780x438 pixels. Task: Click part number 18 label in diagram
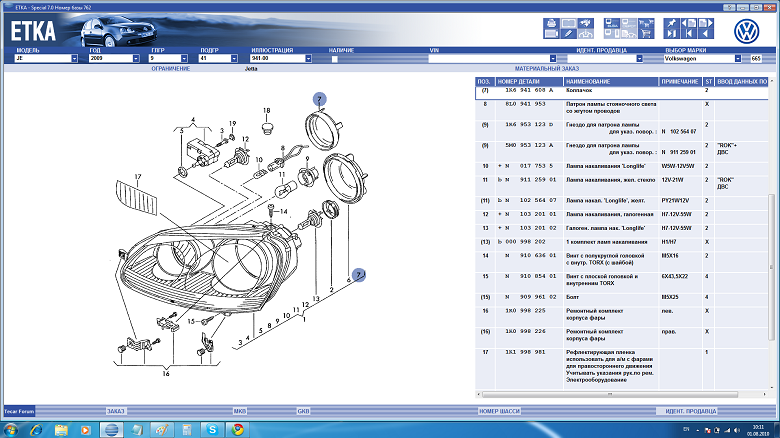[267, 110]
